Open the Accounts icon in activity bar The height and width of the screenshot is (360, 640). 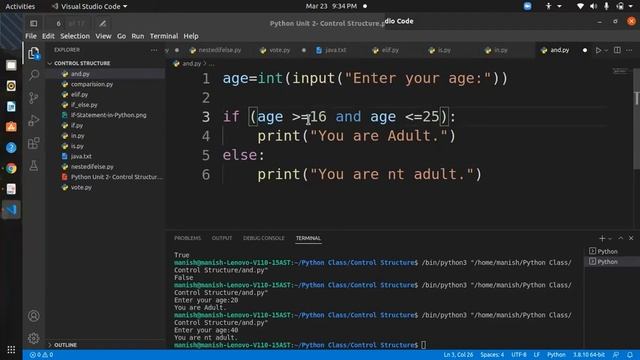click(34, 316)
